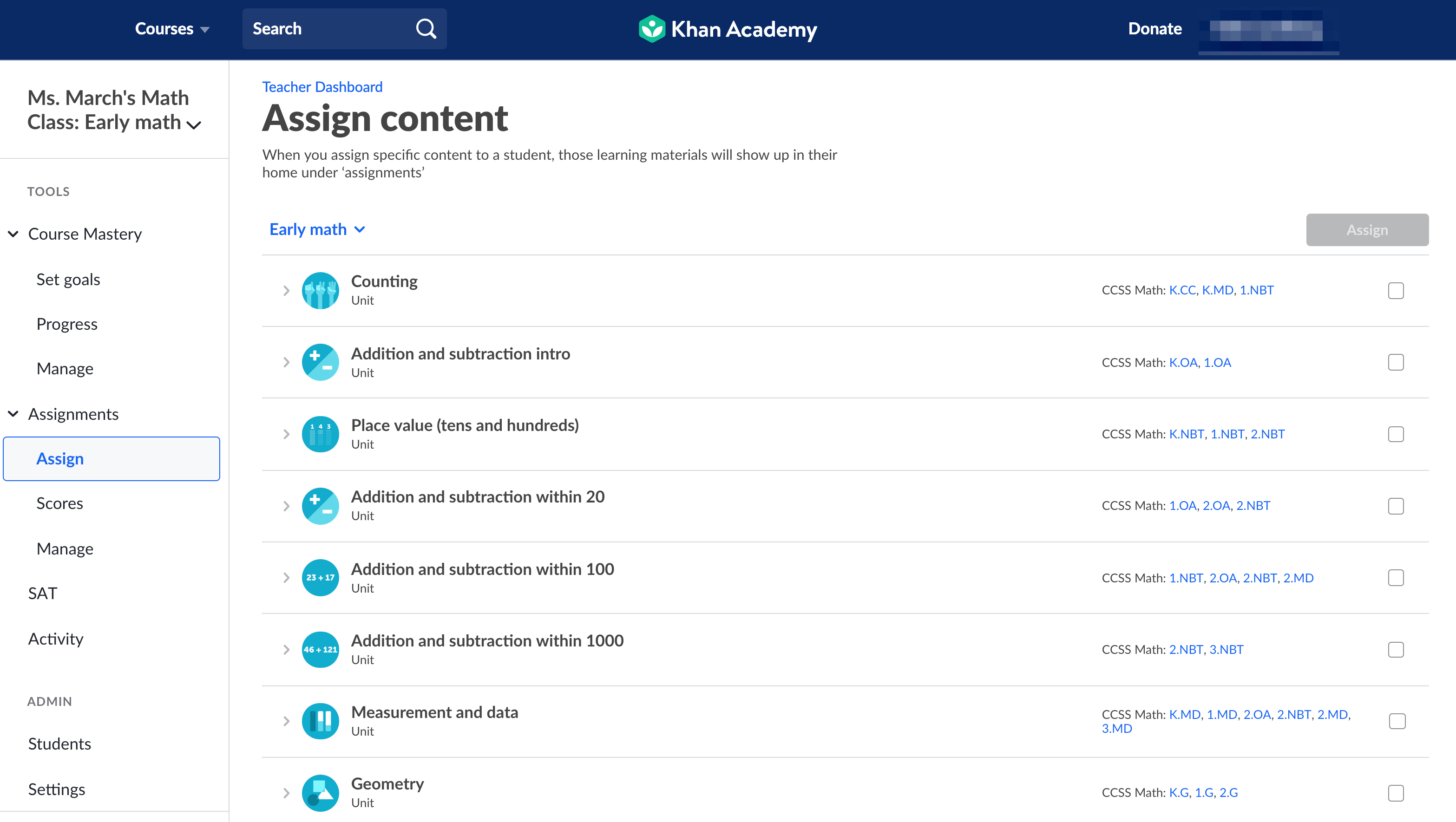Open the Early math course dropdown
The height and width of the screenshot is (822, 1456).
pos(317,229)
